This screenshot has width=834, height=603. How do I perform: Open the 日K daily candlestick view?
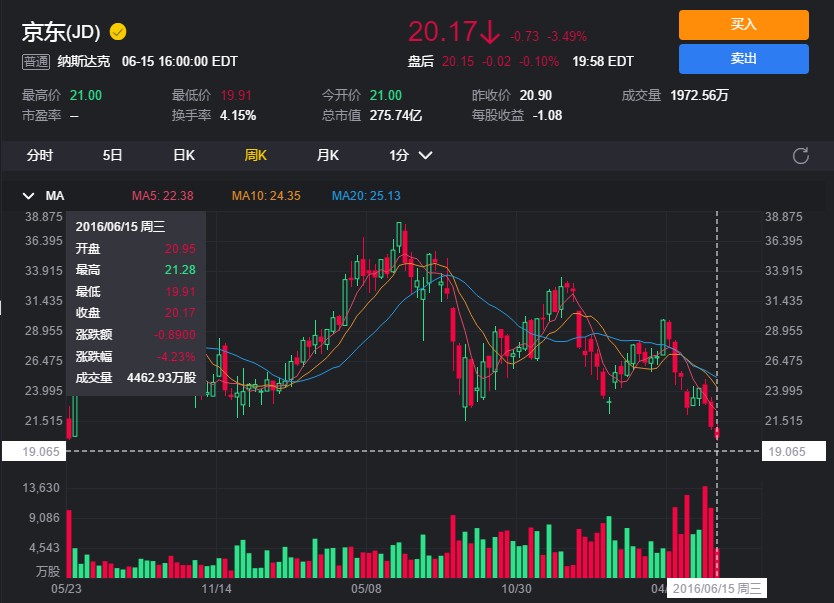point(182,156)
